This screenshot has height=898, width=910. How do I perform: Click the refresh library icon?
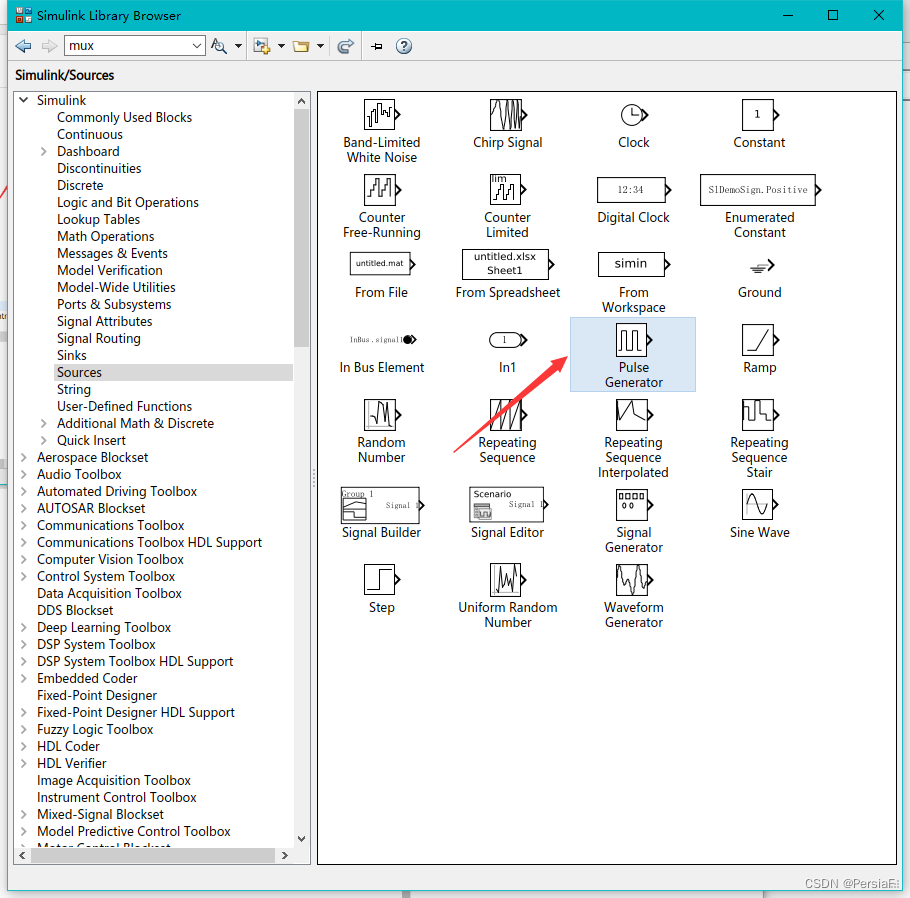(x=345, y=46)
